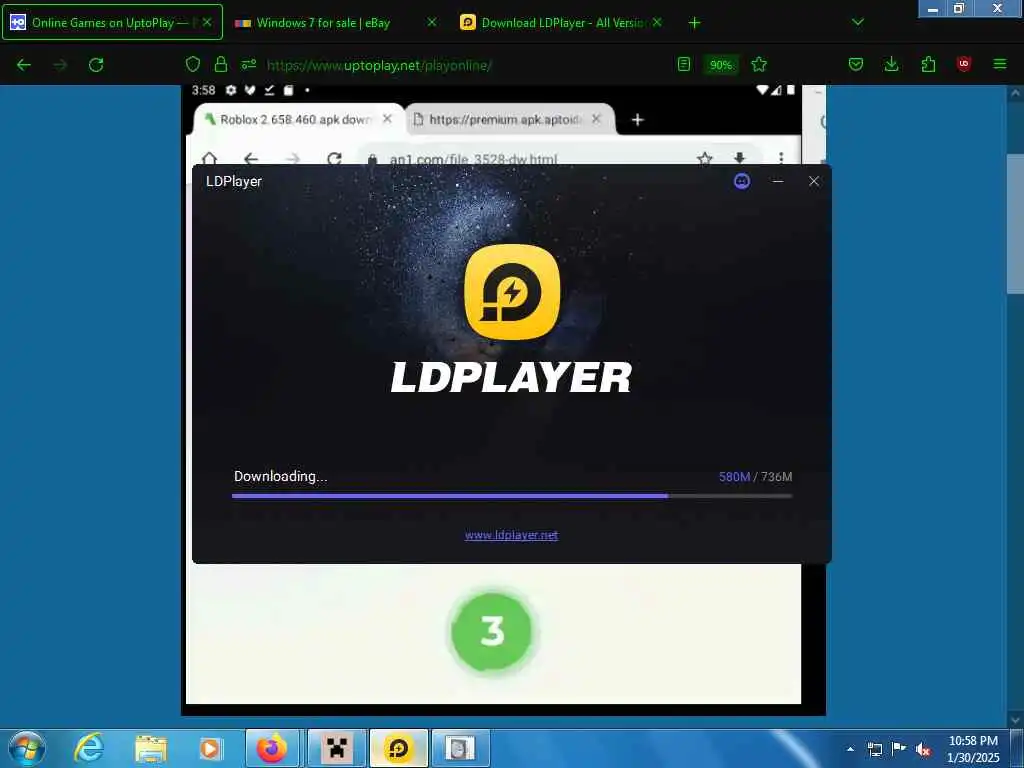Open Minecraft creeper icon on taskbar
This screenshot has width=1024, height=768.
(x=336, y=748)
